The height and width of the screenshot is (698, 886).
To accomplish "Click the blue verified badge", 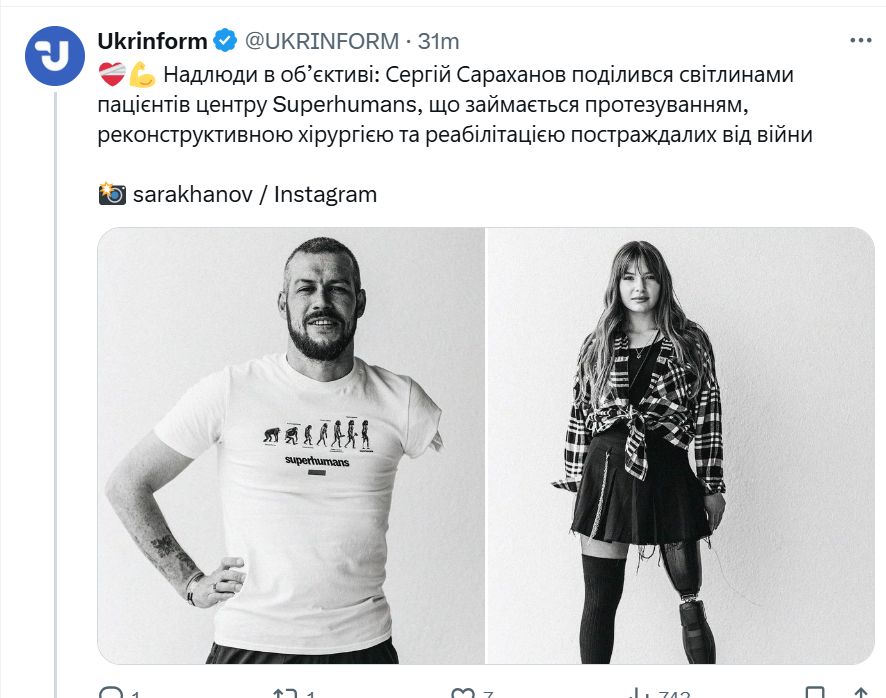I will click(x=225, y=41).
